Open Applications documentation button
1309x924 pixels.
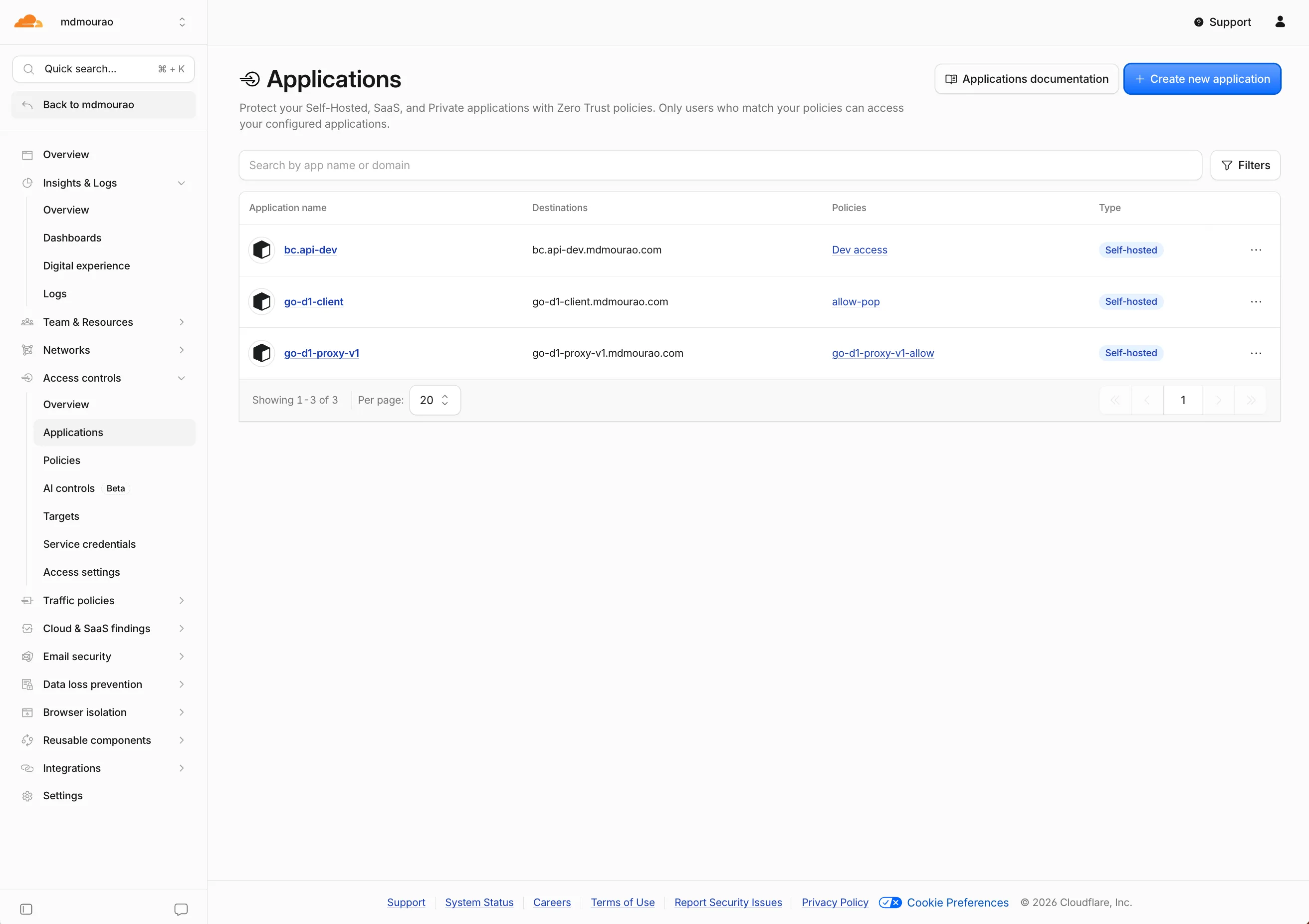coord(1026,79)
